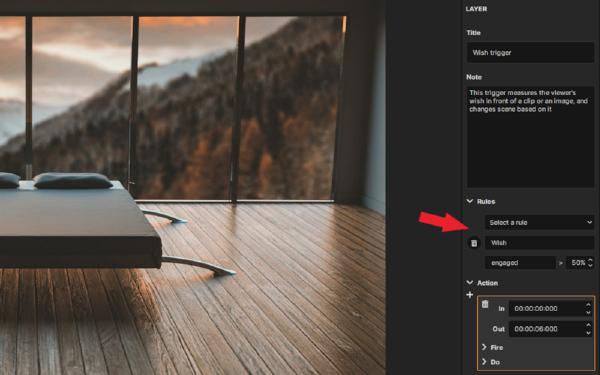The width and height of the screenshot is (600, 375).
Task: Decrease the 50% threshold with down arrow
Action: (590, 266)
